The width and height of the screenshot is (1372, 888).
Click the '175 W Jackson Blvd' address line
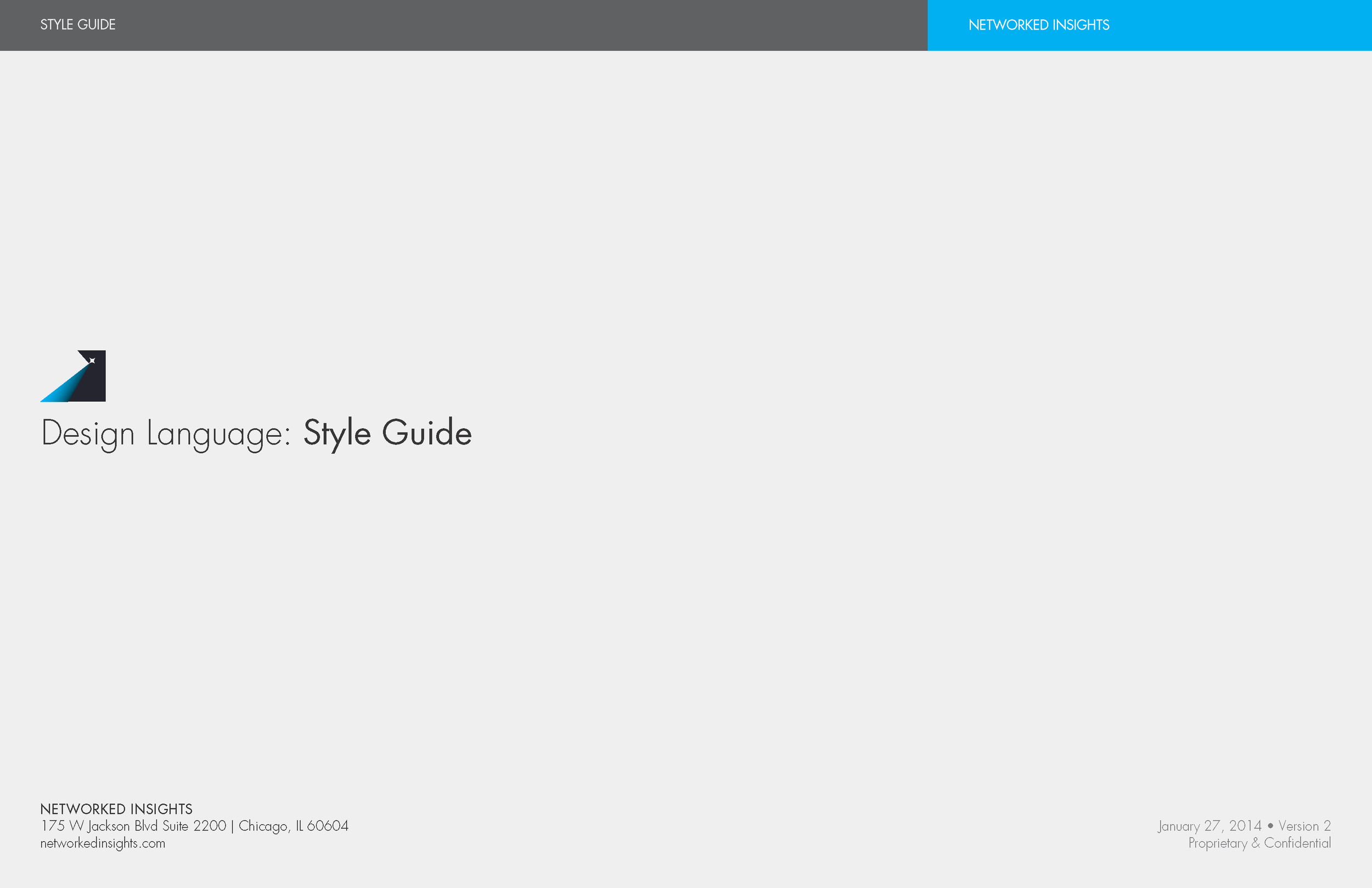(194, 826)
